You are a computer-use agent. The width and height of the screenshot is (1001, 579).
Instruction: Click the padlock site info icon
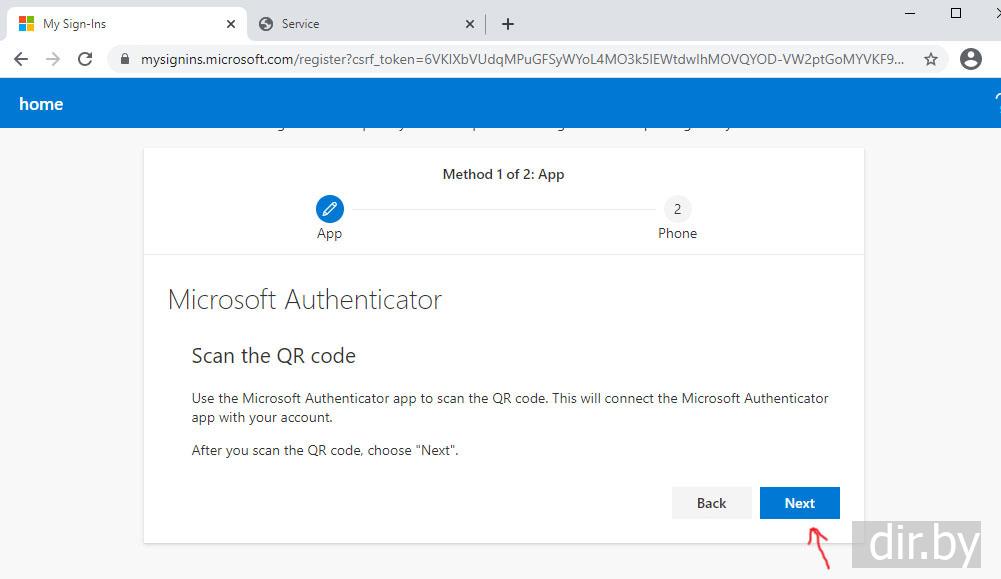(x=125, y=59)
